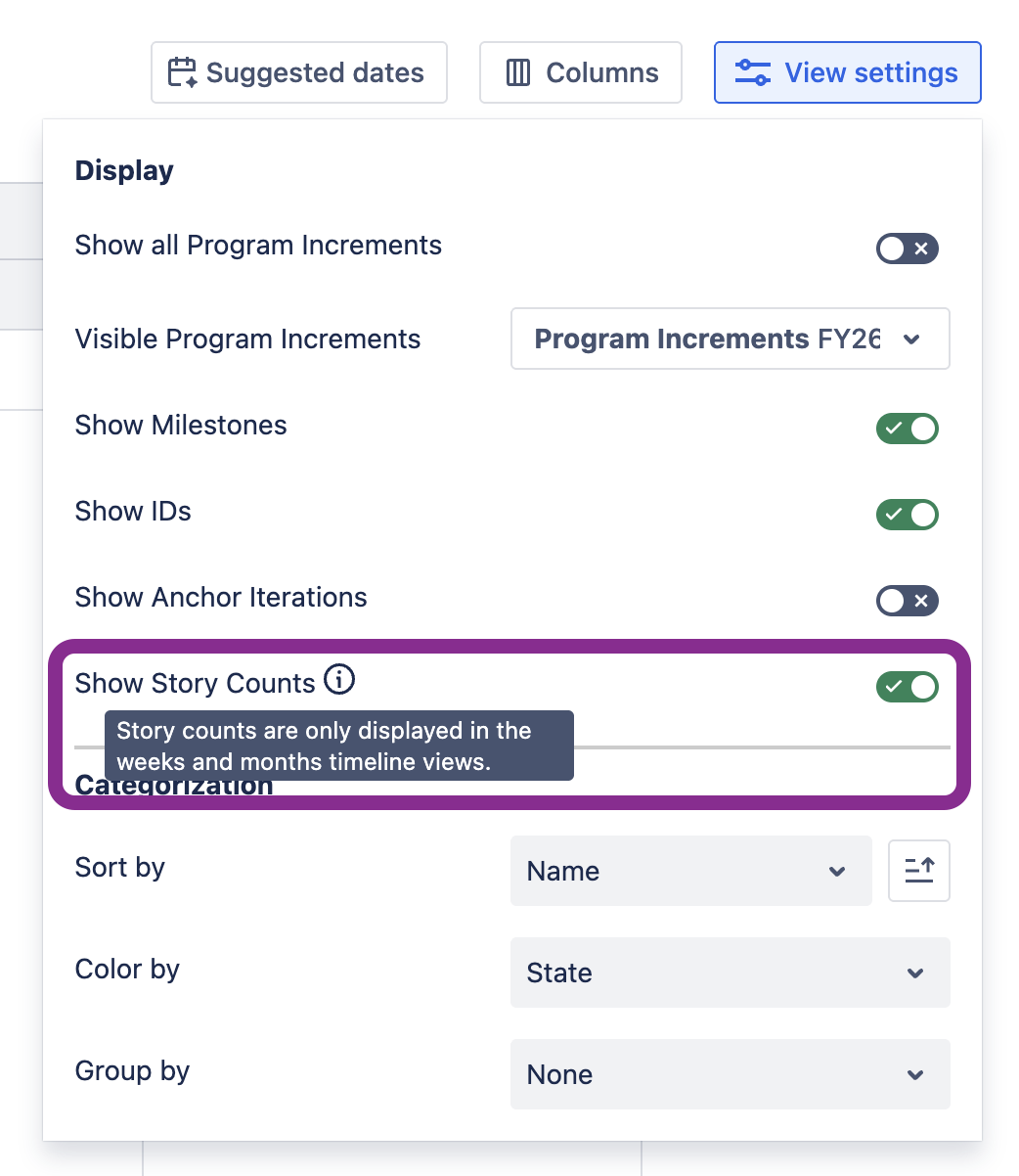This screenshot has width=1019, height=1176.
Task: Click the Show Story Counts info icon
Action: [339, 679]
